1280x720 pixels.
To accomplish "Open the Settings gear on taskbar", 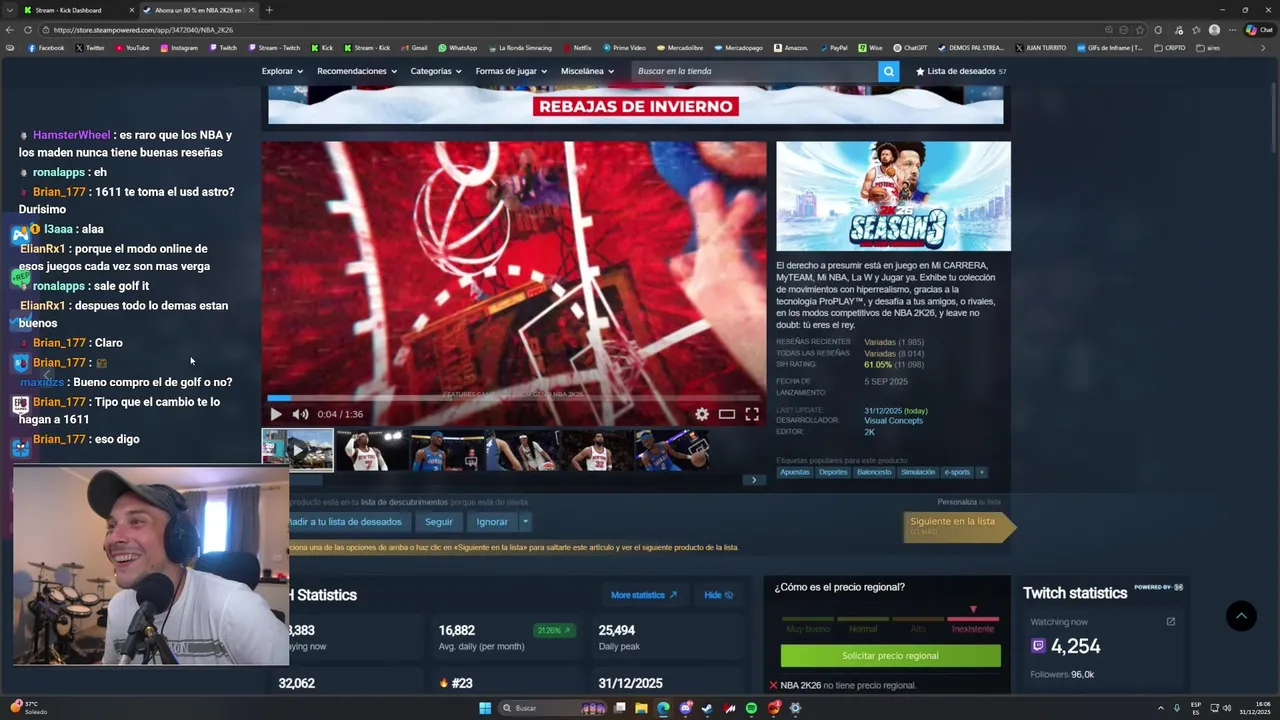I will (x=795, y=708).
